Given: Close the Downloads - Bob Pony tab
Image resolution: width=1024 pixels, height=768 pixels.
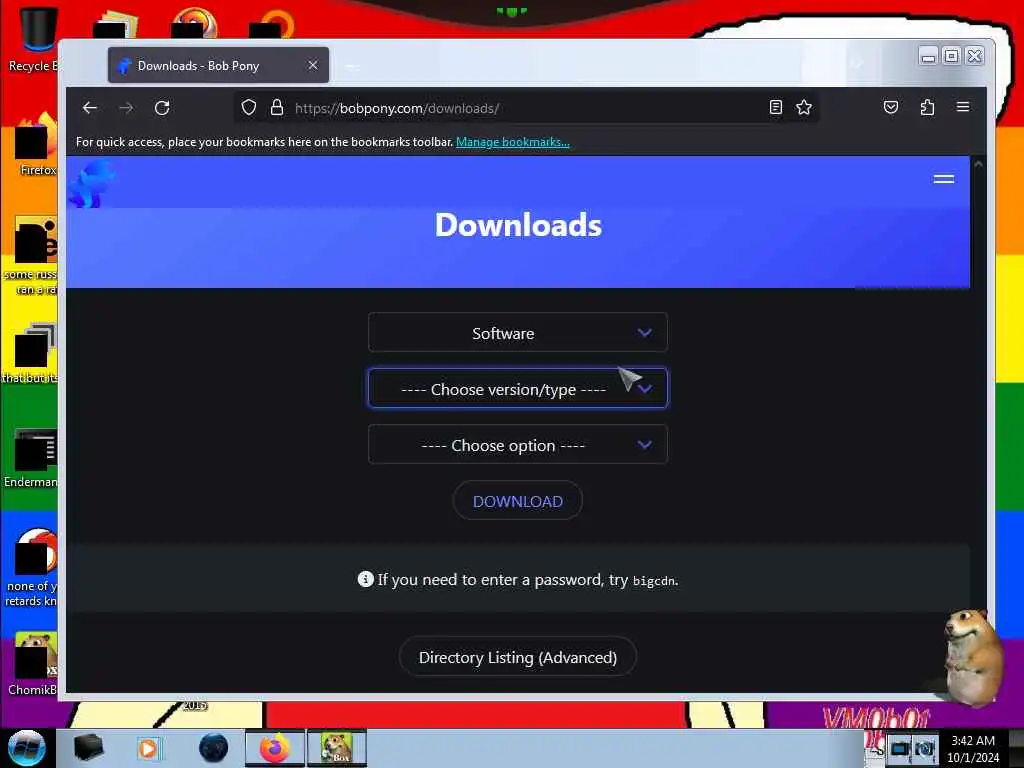Looking at the screenshot, I should coord(313,65).
